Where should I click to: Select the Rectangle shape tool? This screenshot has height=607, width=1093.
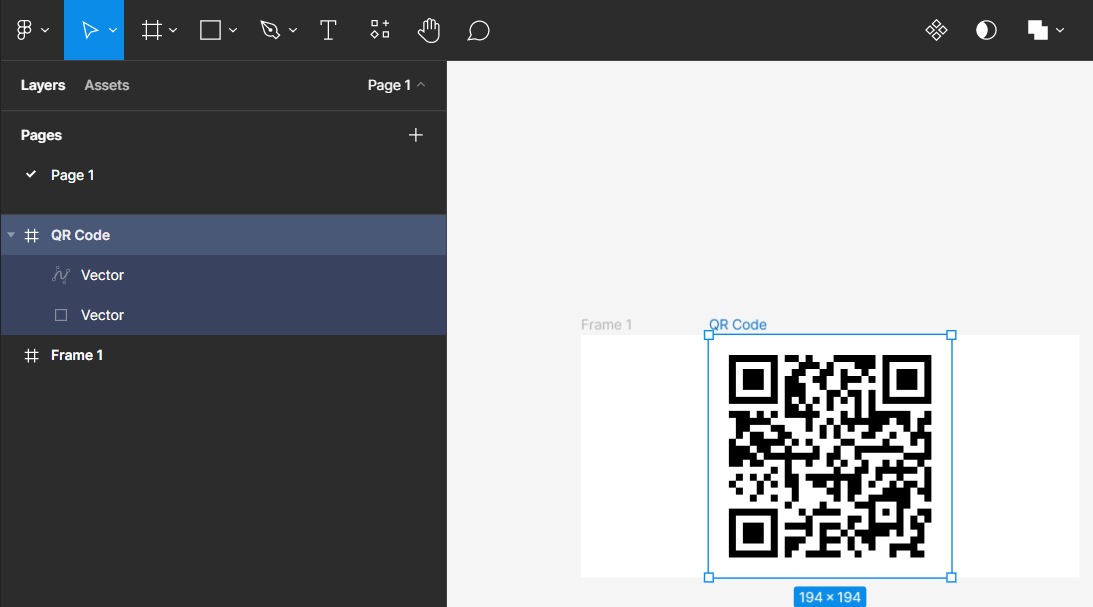pyautogui.click(x=211, y=30)
